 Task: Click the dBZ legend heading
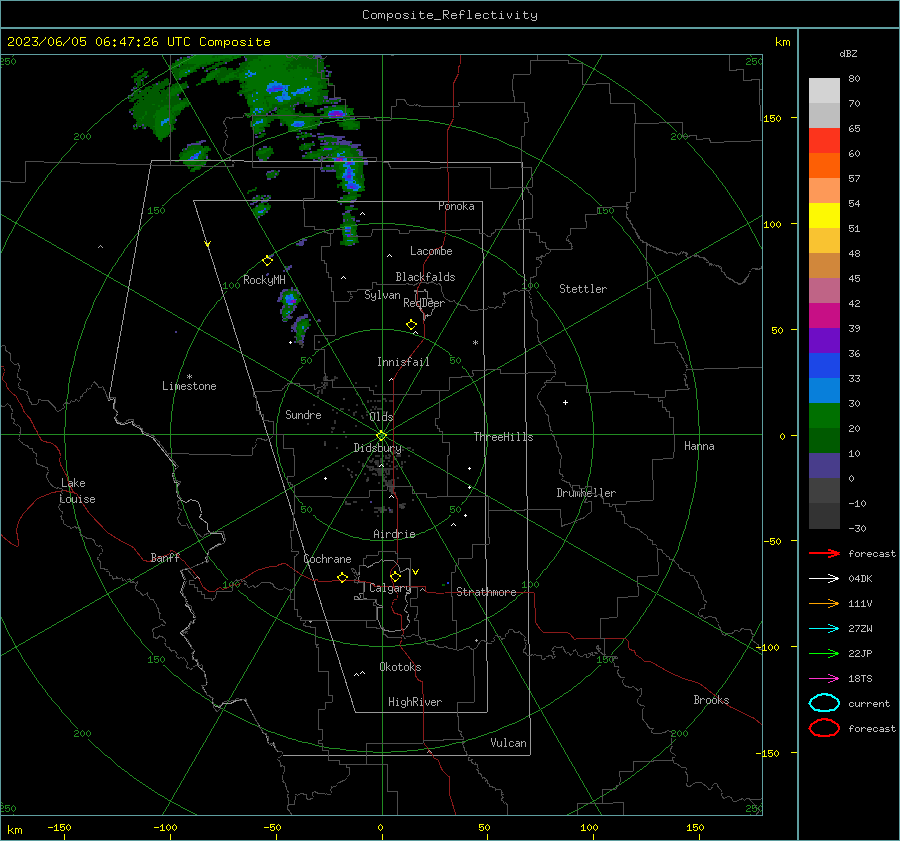point(848,54)
